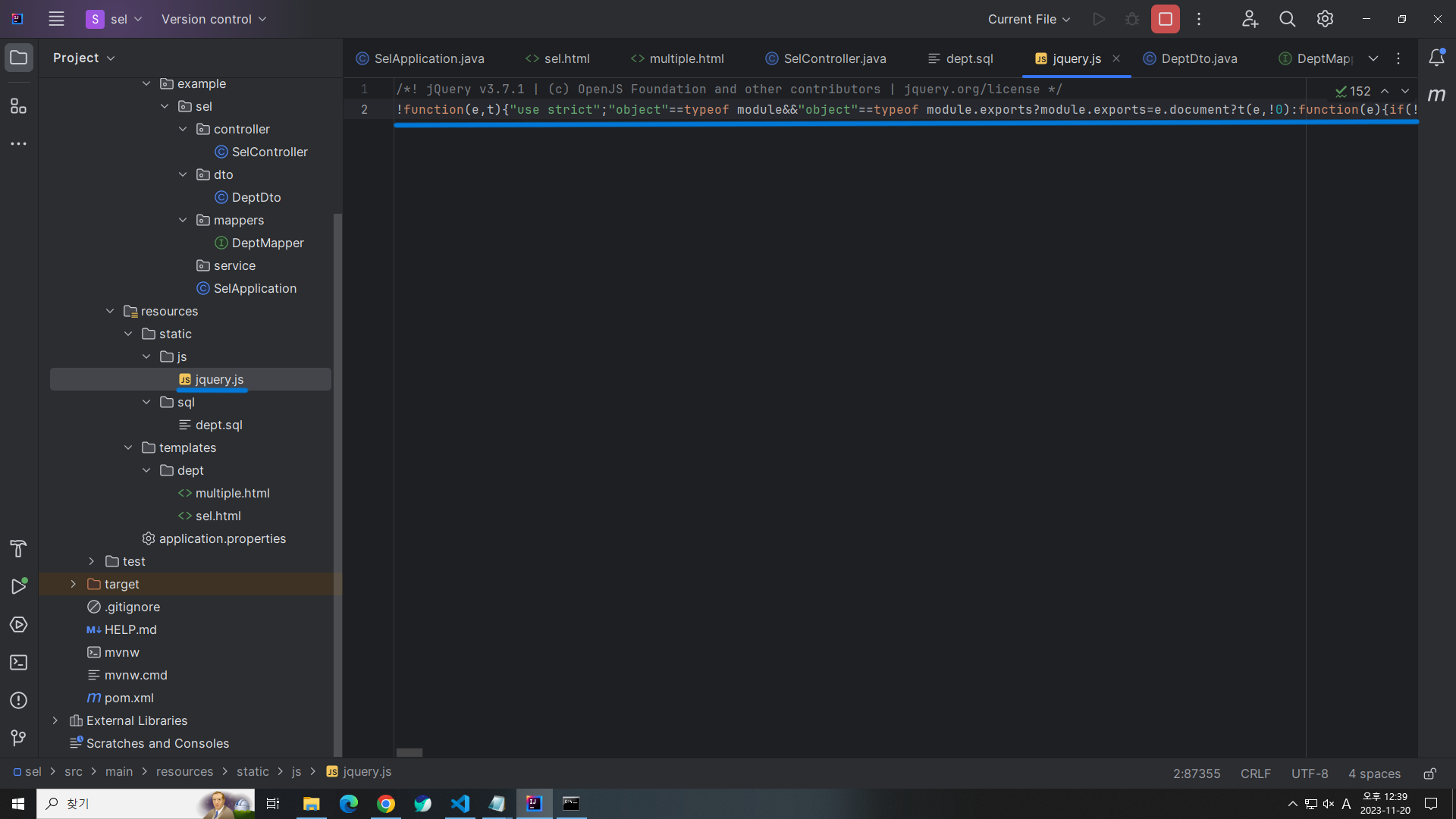Screen dimensions: 1456x819
Task: Click the CRLF line separator indicator
Action: [x=1255, y=773]
